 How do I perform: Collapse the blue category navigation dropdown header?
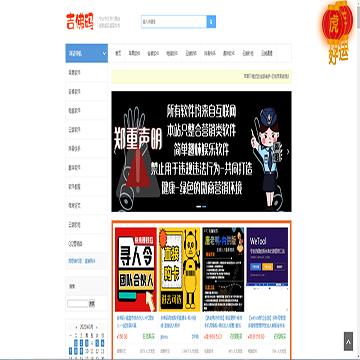click(86, 53)
